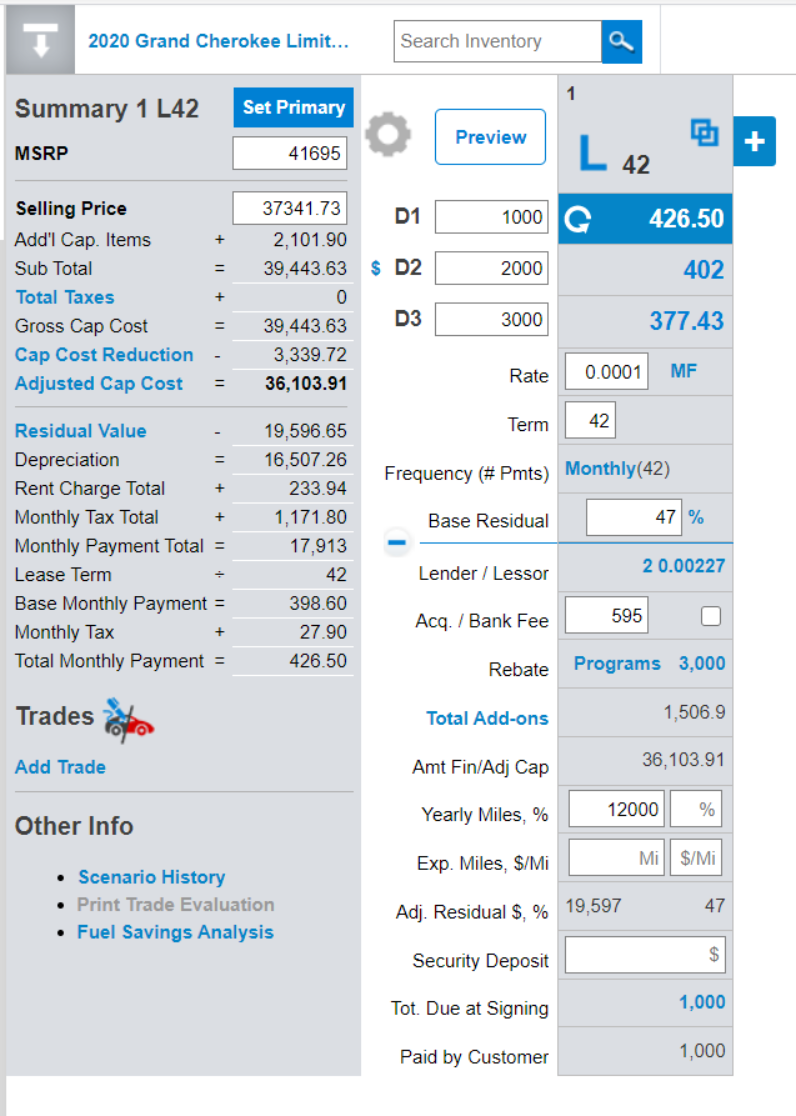This screenshot has height=1116, width=796.
Task: Open Fuel Savings Analysis link
Action: tap(175, 932)
